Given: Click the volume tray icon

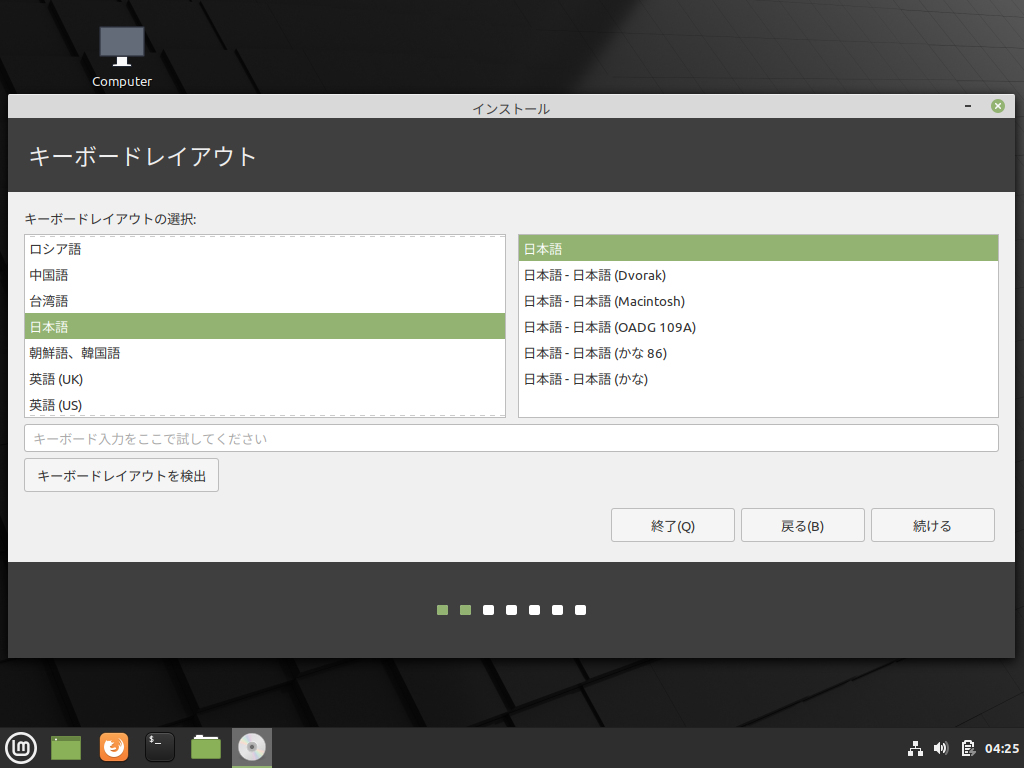Looking at the screenshot, I should [941, 748].
